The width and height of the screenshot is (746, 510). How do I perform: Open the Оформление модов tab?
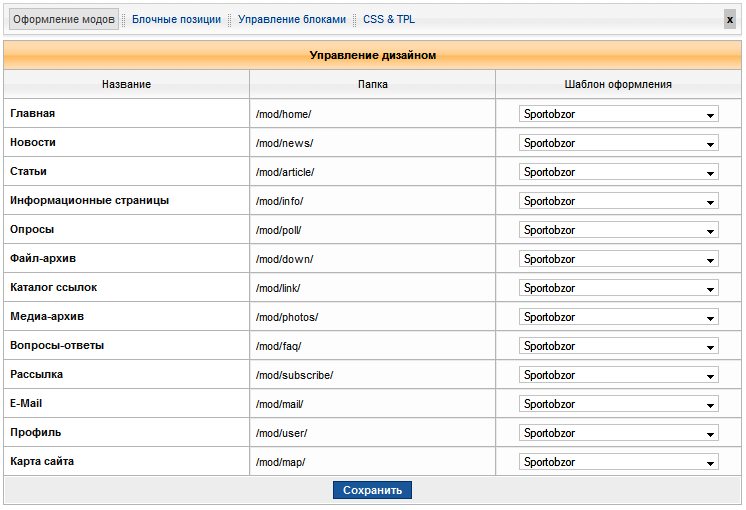(x=64, y=19)
